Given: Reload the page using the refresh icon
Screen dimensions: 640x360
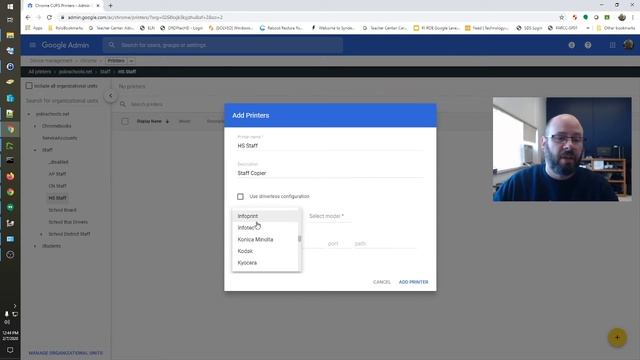Looking at the screenshot, I should (x=49, y=17).
